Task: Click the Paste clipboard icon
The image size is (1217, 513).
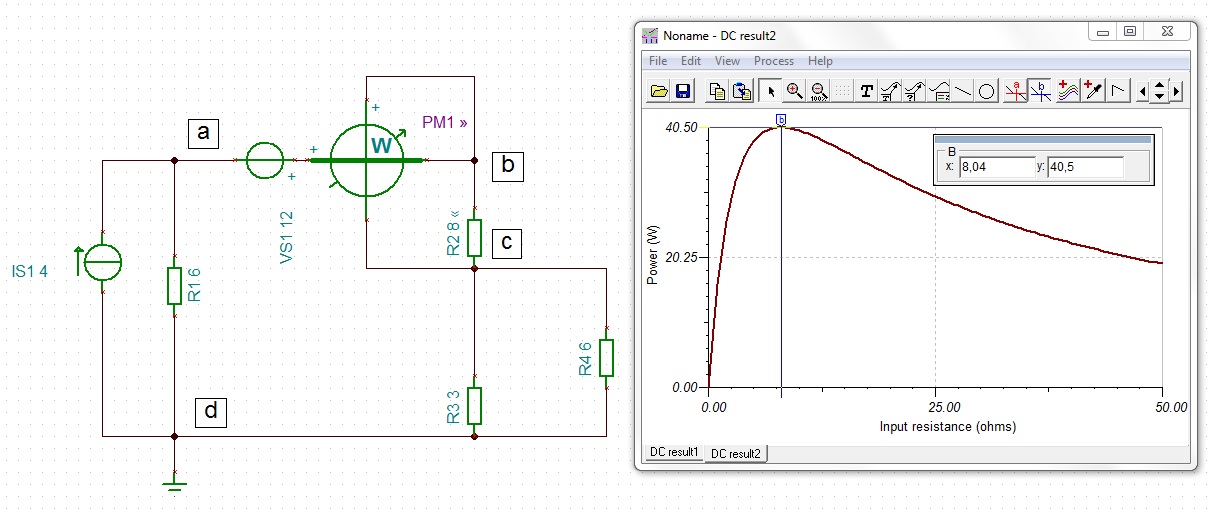Action: point(742,91)
